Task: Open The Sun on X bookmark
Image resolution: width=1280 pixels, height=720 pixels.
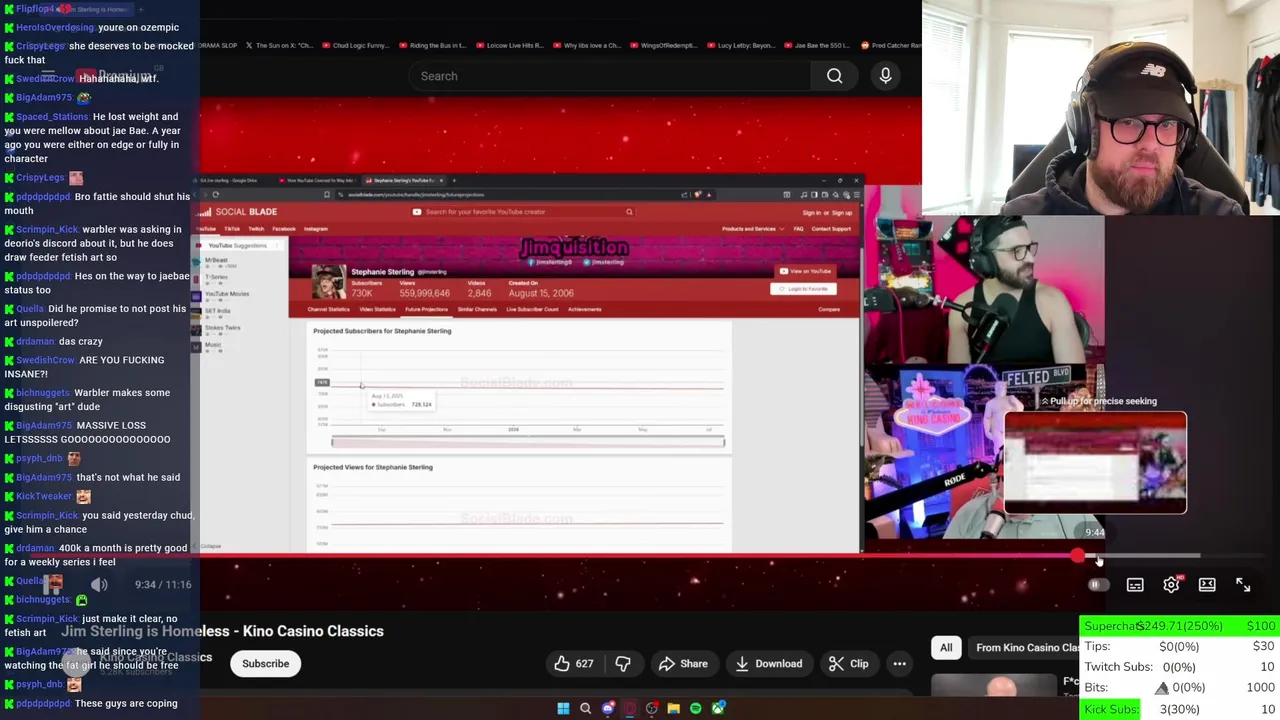Action: [279, 45]
